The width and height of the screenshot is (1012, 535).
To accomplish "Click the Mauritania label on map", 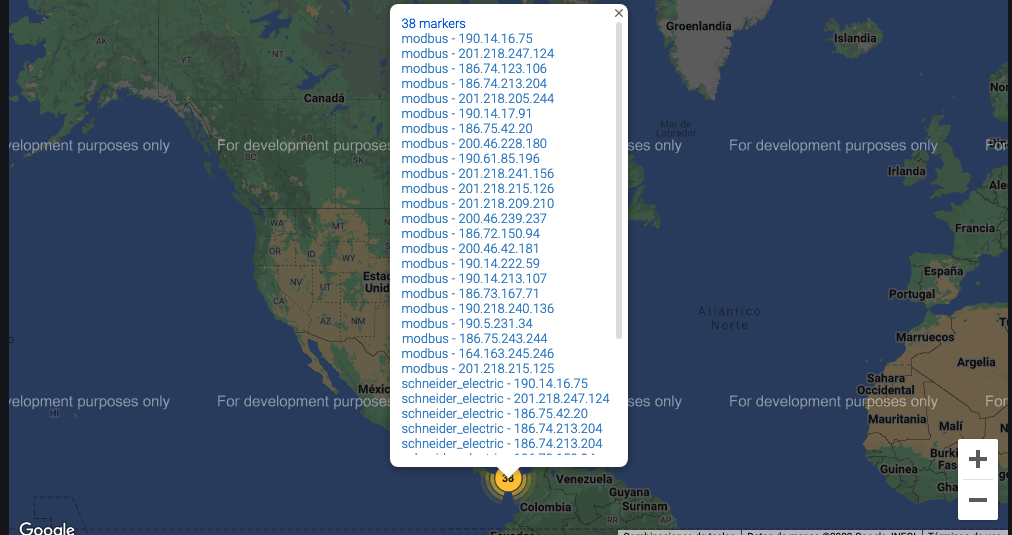I will click(897, 419).
